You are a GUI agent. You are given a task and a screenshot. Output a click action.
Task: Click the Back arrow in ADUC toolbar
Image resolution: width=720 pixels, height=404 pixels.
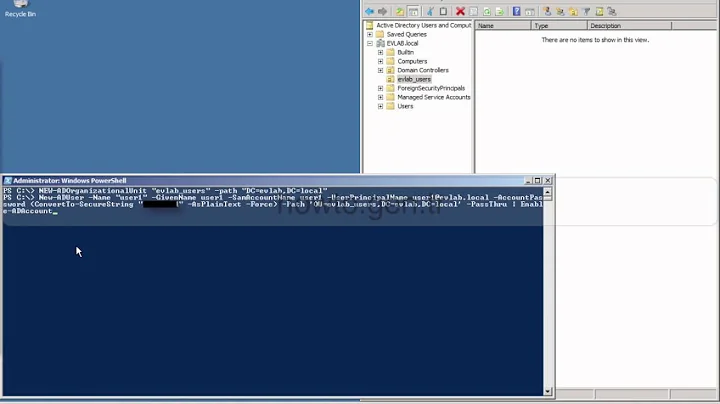[370, 11]
